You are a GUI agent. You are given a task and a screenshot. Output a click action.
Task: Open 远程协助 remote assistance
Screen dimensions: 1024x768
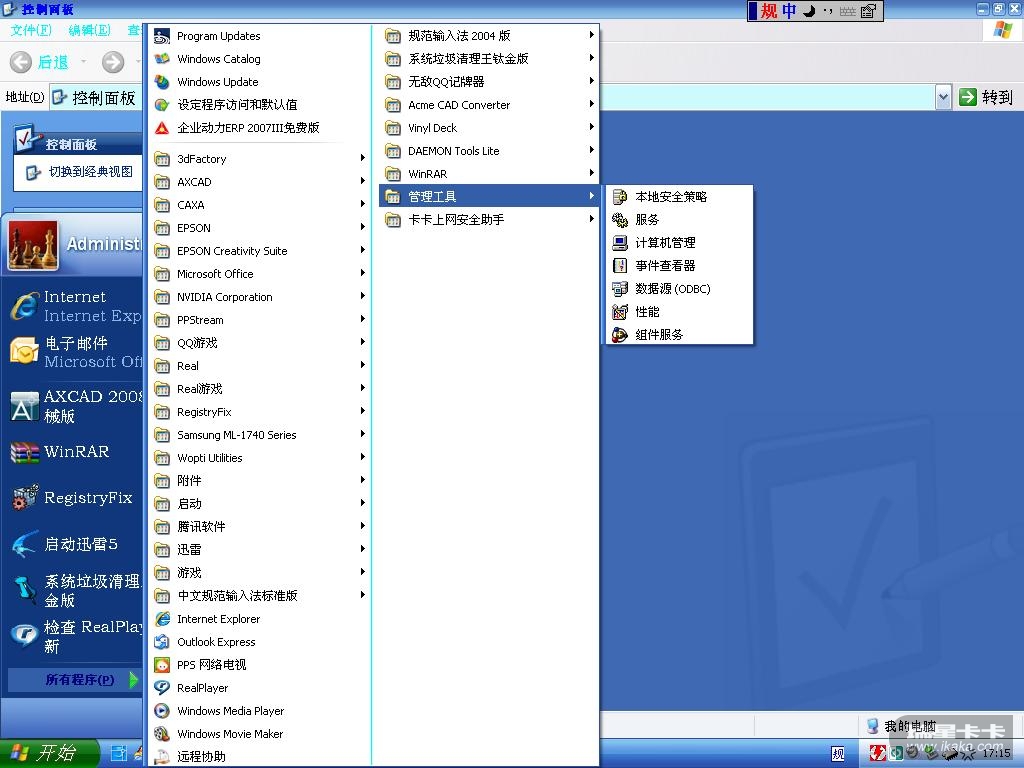point(201,756)
